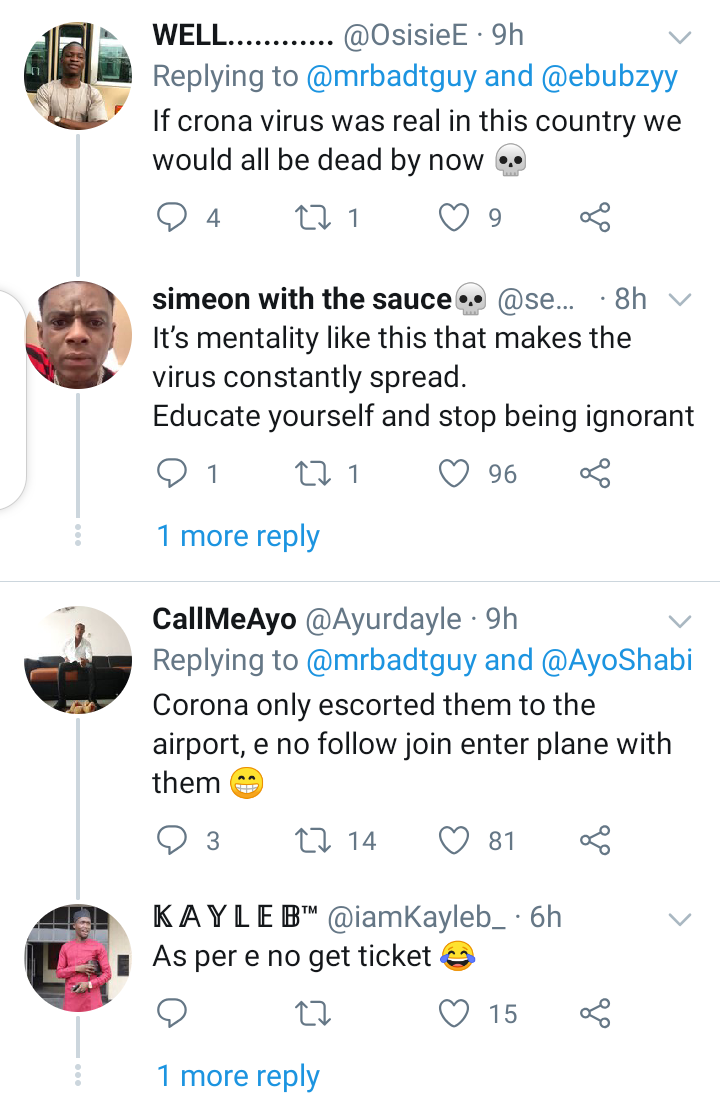Viewport: 720px width, 1110px height.
Task: Reply to KAYLEB's 'no get ticket' tweet
Action: [x=173, y=1014]
